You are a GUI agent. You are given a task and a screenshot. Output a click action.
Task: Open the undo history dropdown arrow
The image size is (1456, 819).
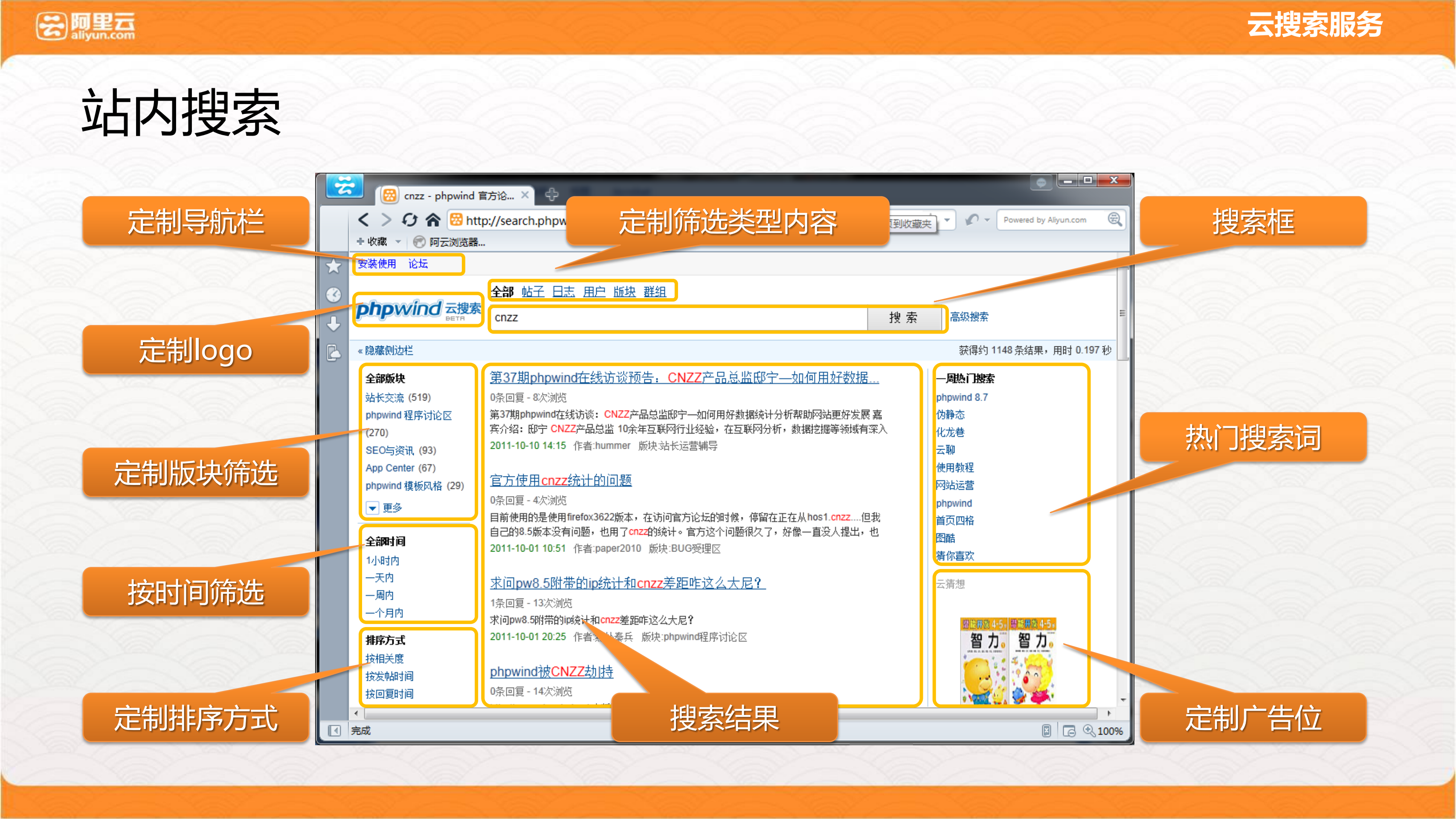(987, 220)
